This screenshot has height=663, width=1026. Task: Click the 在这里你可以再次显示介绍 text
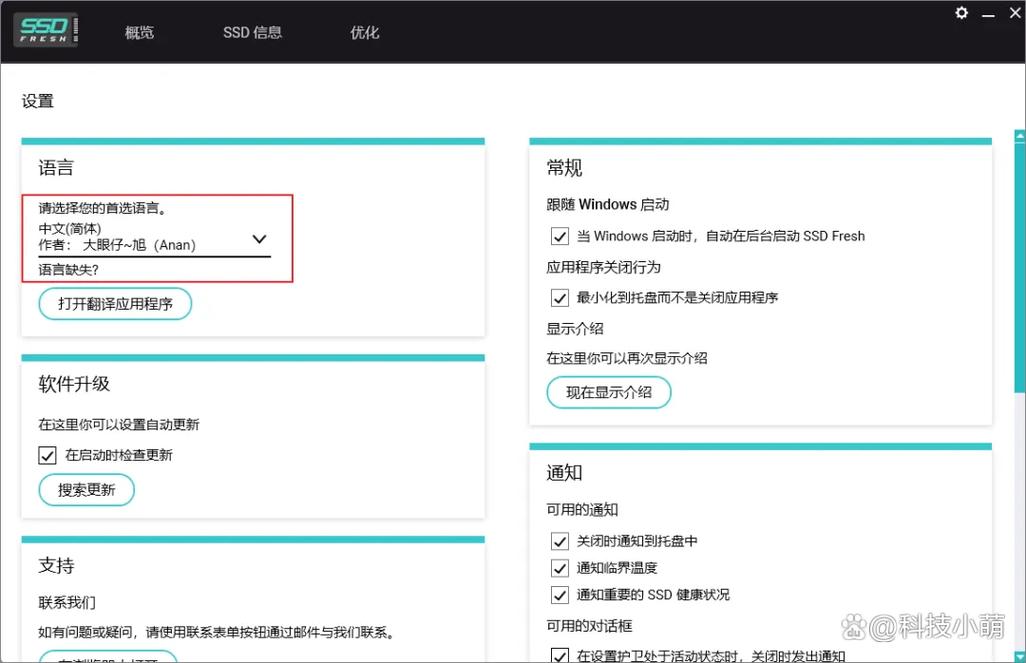pos(627,358)
